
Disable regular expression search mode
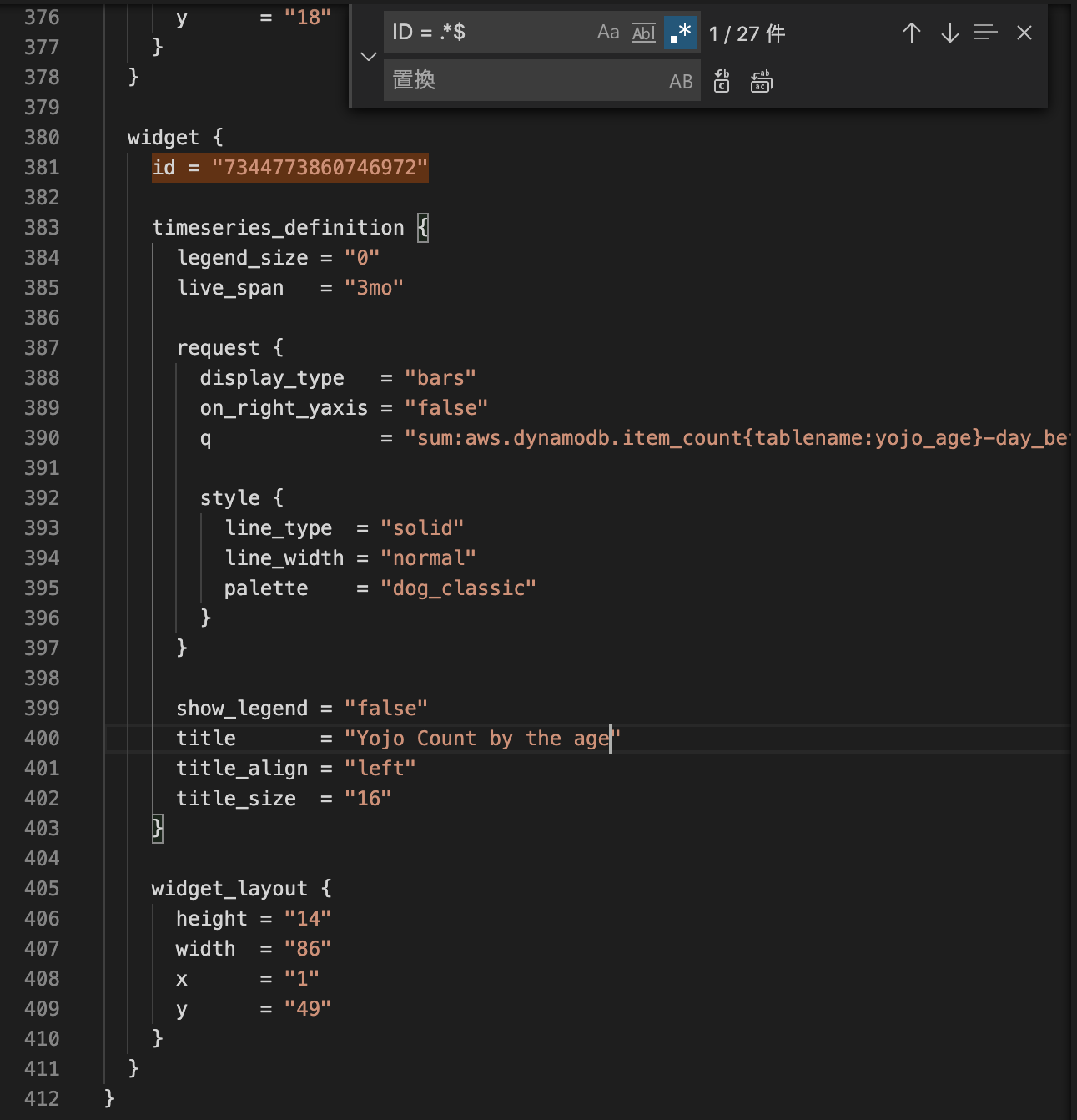(x=681, y=33)
